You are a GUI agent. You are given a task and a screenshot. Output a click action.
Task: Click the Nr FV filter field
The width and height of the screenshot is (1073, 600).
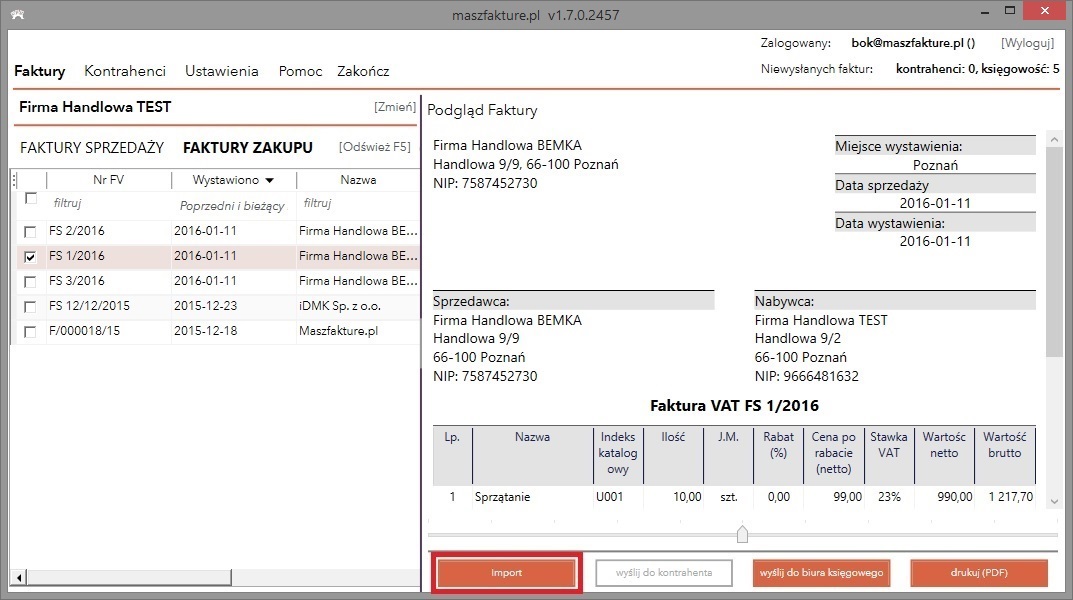click(108, 203)
